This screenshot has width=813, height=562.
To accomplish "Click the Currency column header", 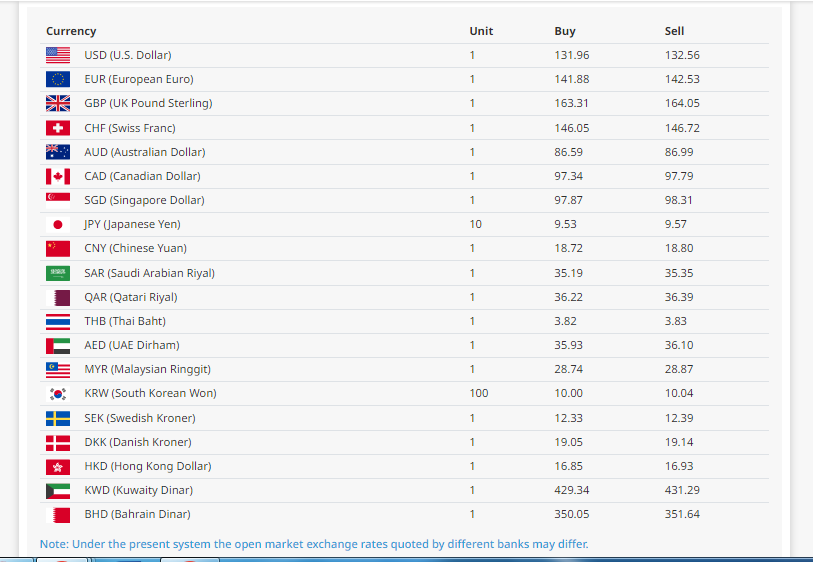I will pos(71,31).
